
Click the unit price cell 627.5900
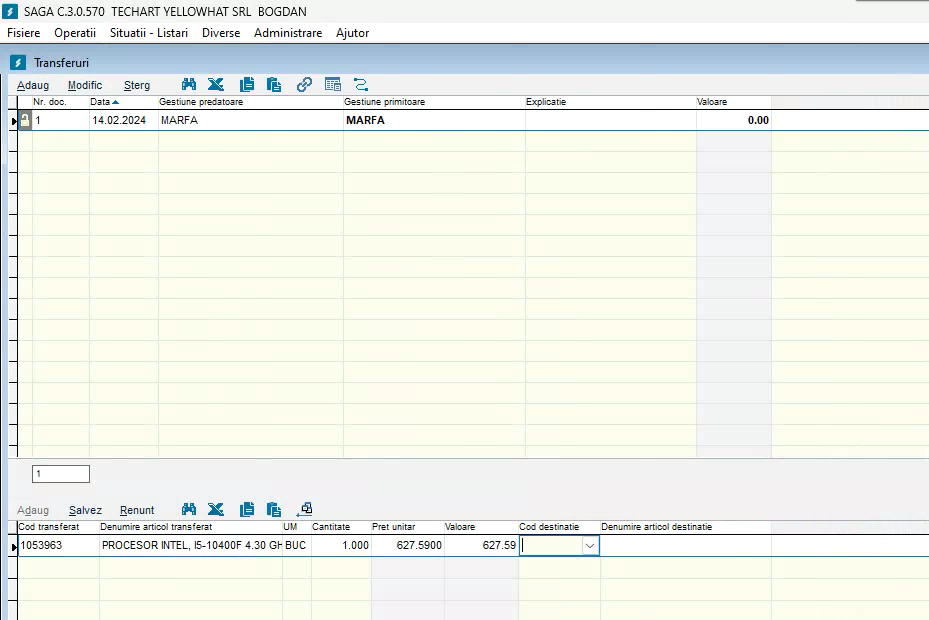(408, 545)
